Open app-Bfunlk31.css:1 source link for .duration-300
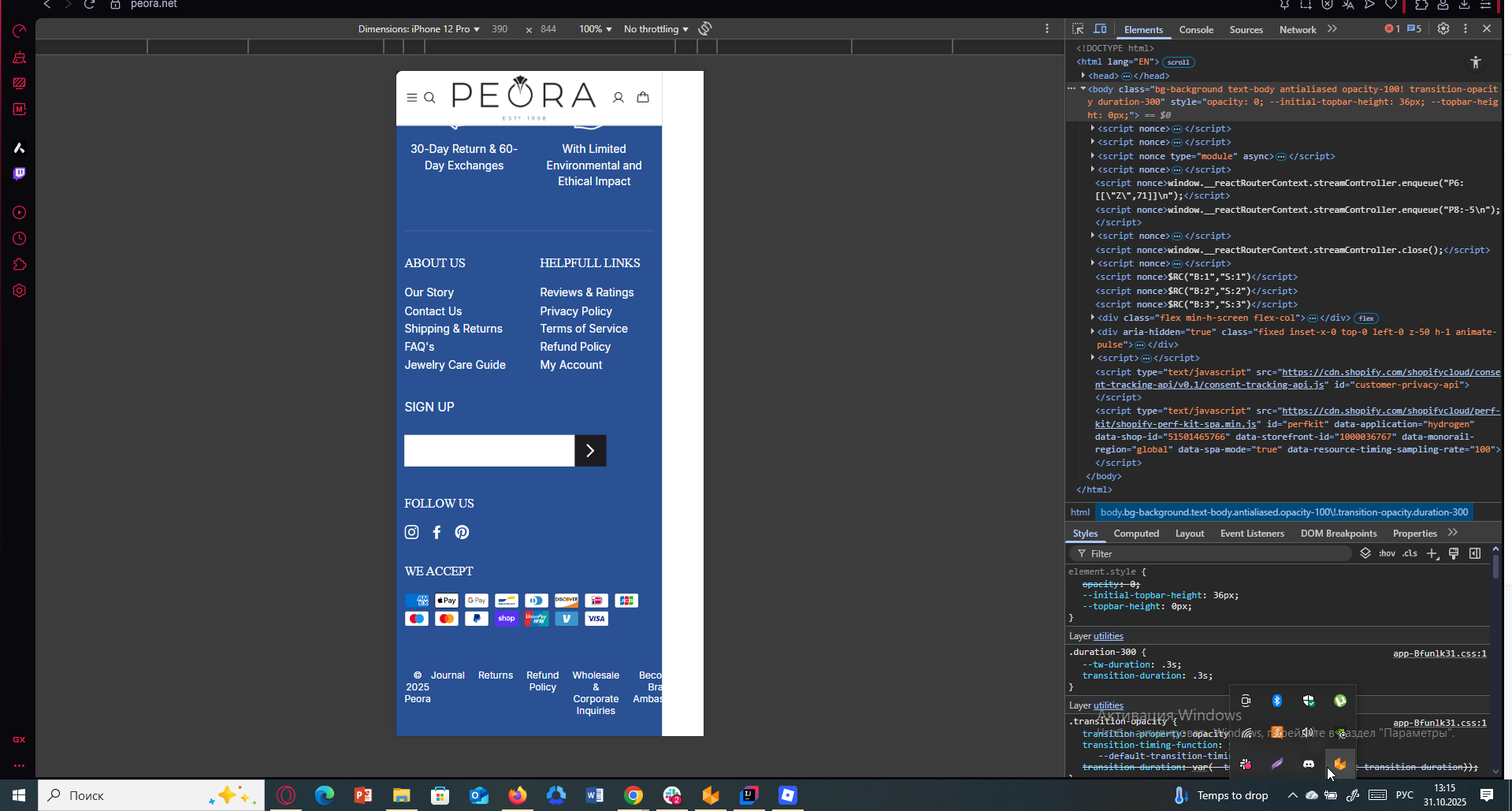1512x811 pixels. (1440, 653)
